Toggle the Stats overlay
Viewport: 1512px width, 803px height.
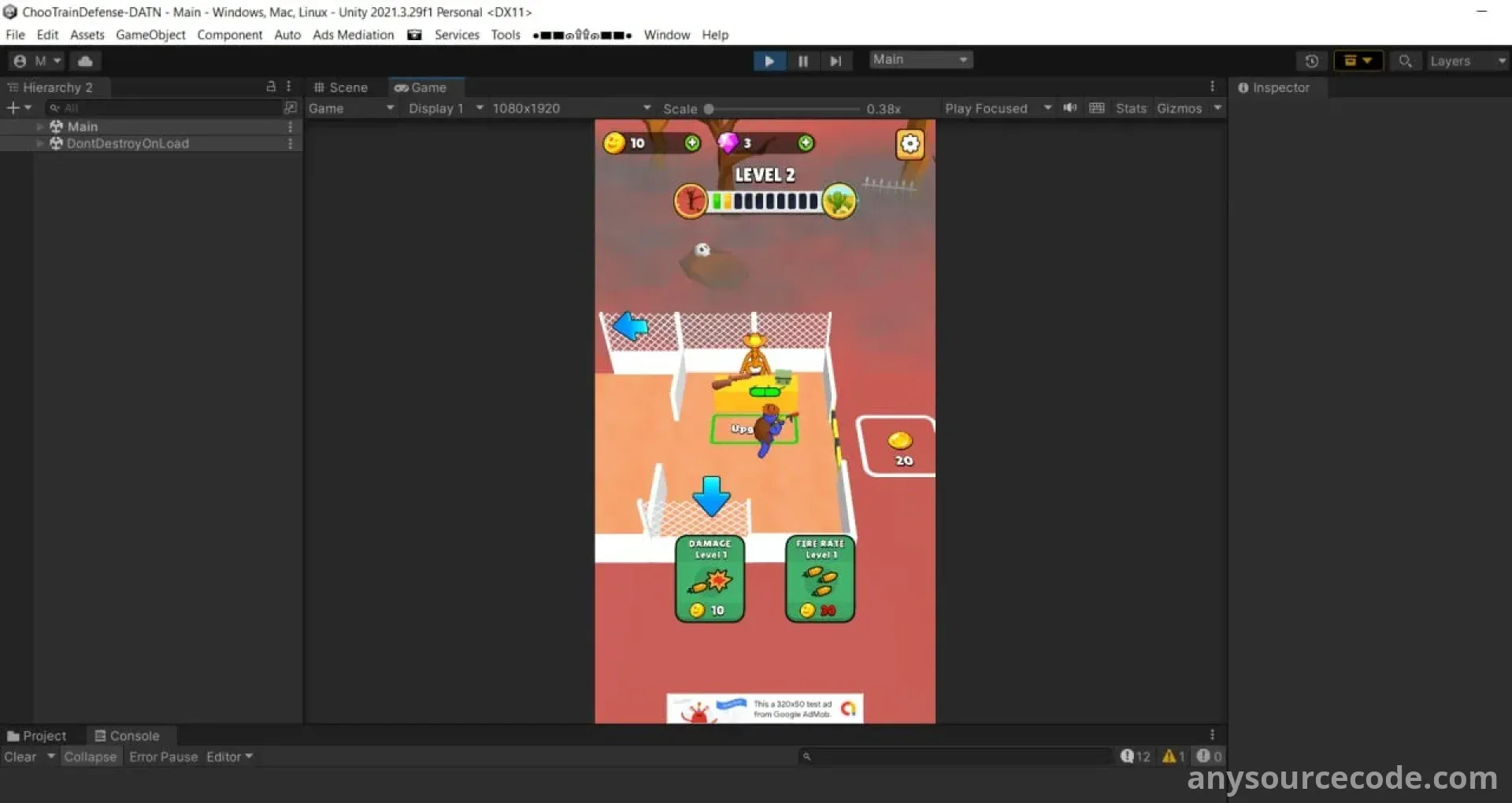coord(1131,109)
